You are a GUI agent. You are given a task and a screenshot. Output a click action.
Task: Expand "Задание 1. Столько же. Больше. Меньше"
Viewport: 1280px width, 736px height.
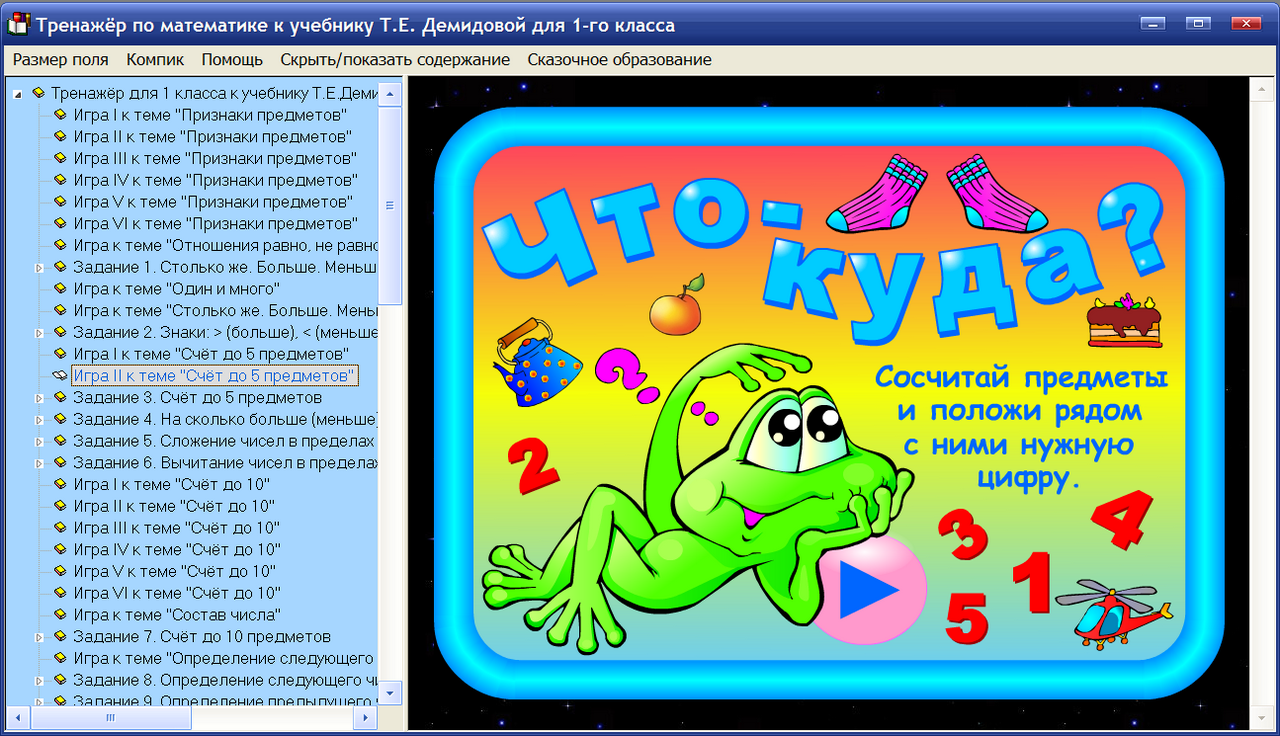(39, 267)
